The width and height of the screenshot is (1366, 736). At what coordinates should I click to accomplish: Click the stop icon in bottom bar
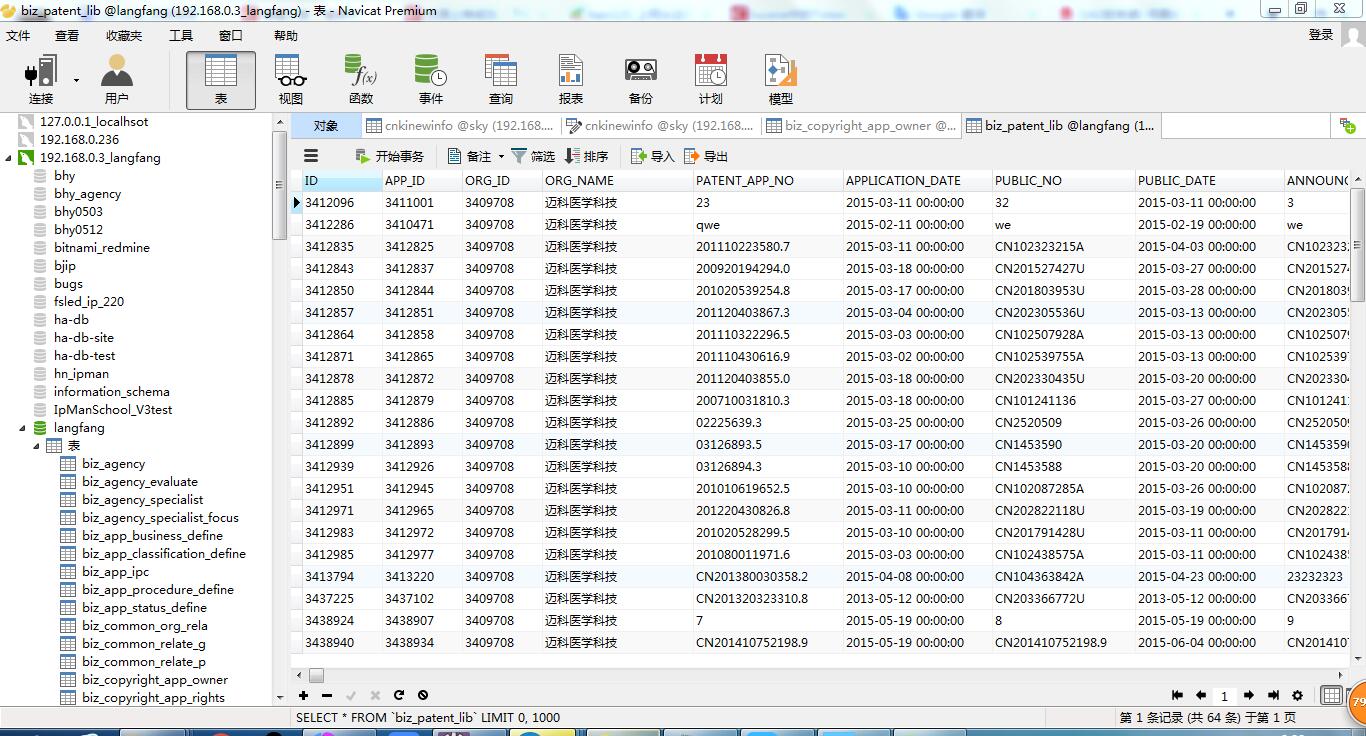click(x=423, y=695)
